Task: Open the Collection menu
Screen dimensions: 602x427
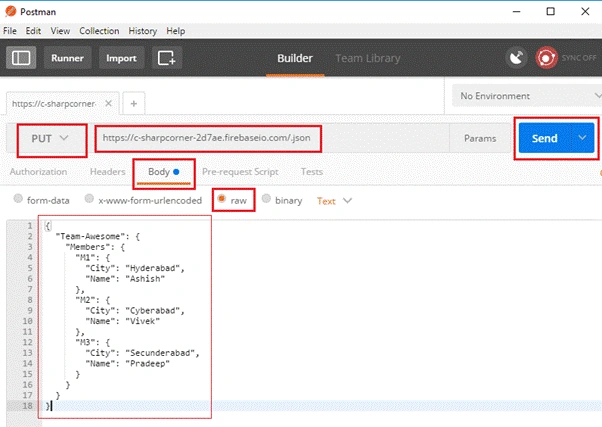Action: 99,31
